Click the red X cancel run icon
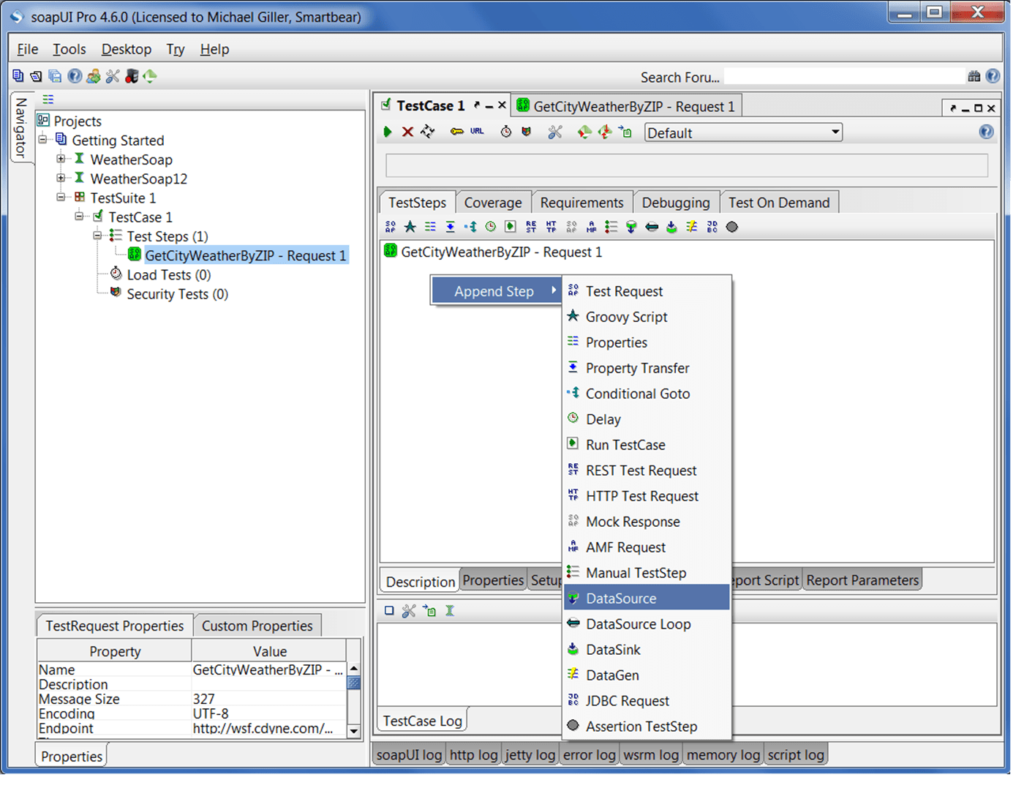Viewport: 1024px width, 788px height. pyautogui.click(x=408, y=132)
